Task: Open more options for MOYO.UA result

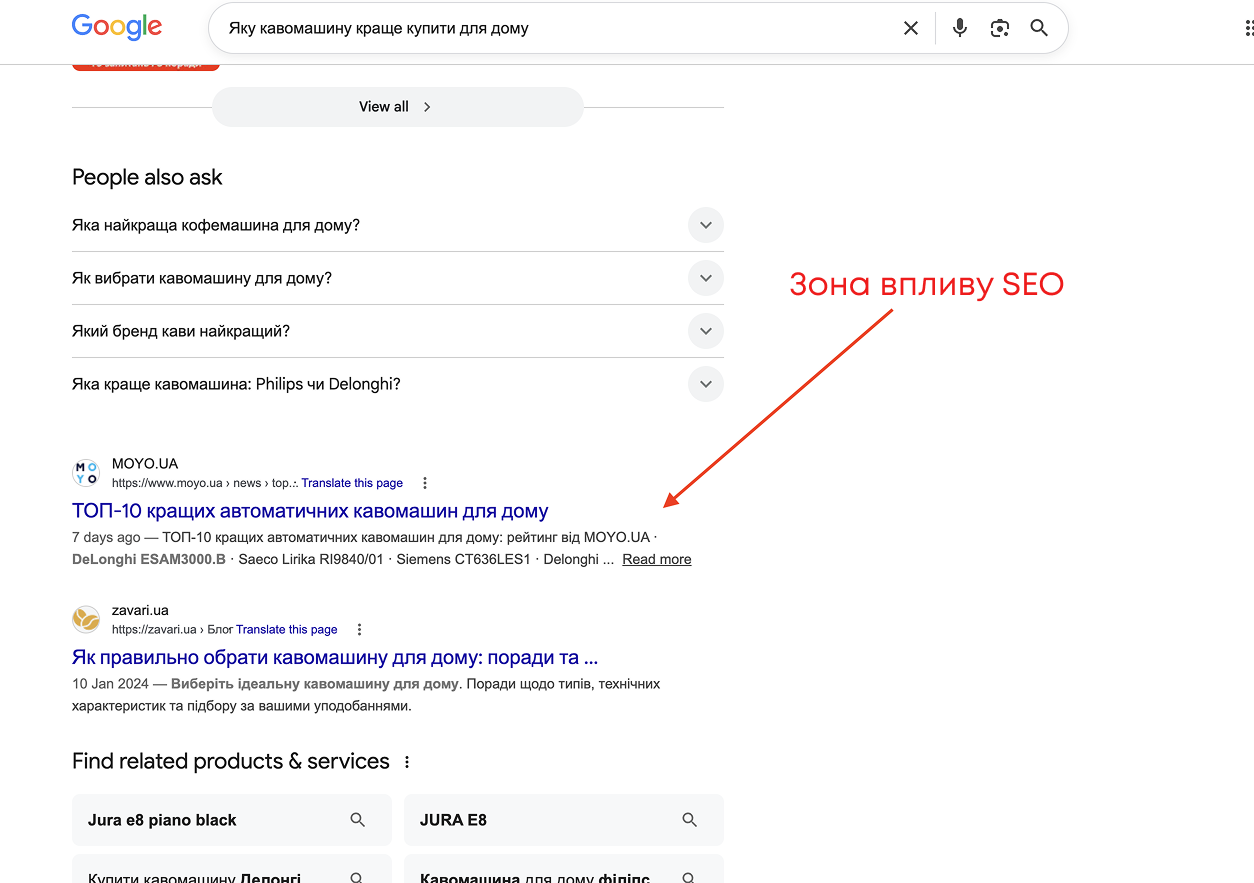Action: (425, 483)
